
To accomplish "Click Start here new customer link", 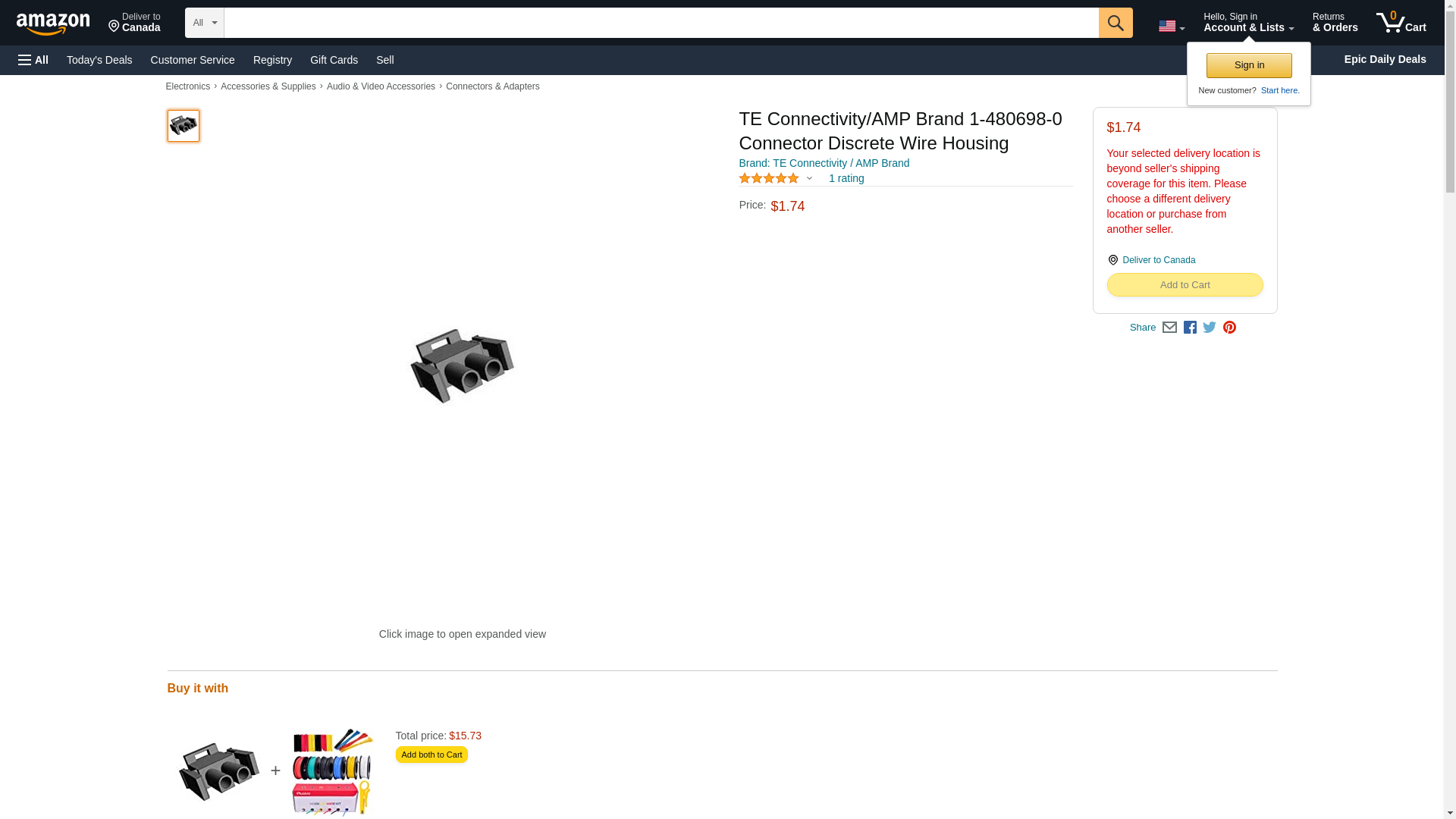I will (x=1280, y=90).
